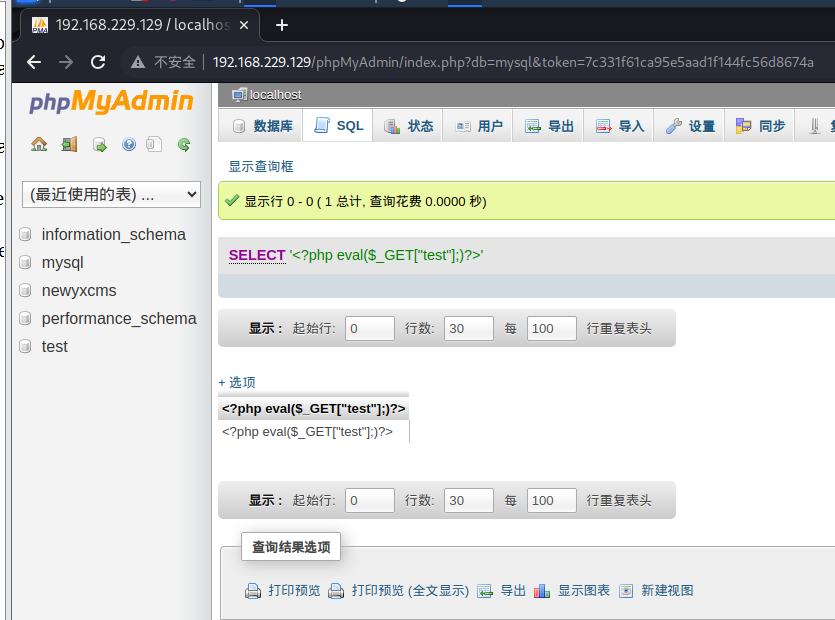Screen dimensions: 835x620
Task: Open a new browser tab
Action: 282,25
